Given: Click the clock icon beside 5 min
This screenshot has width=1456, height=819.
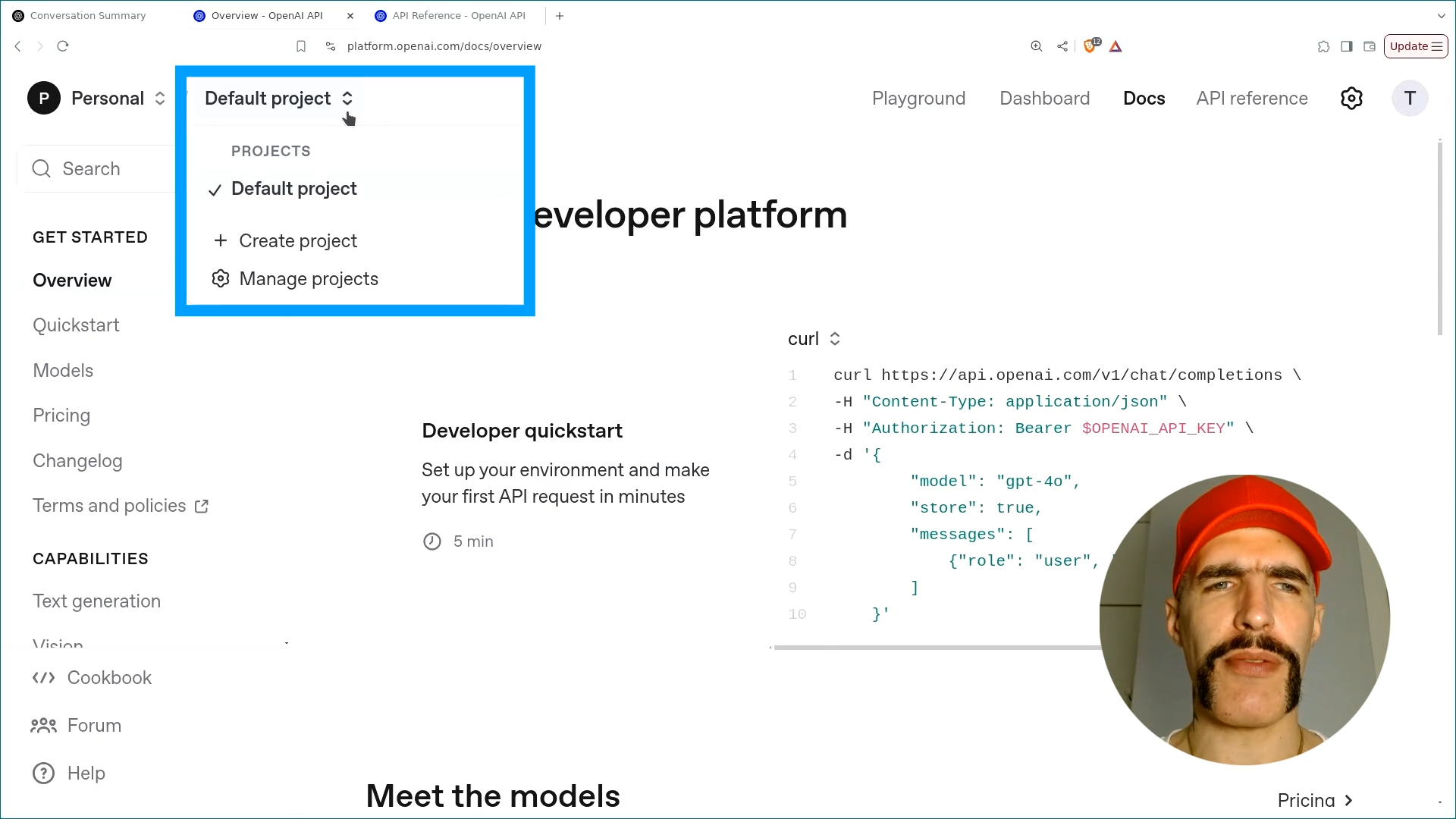Looking at the screenshot, I should (432, 541).
